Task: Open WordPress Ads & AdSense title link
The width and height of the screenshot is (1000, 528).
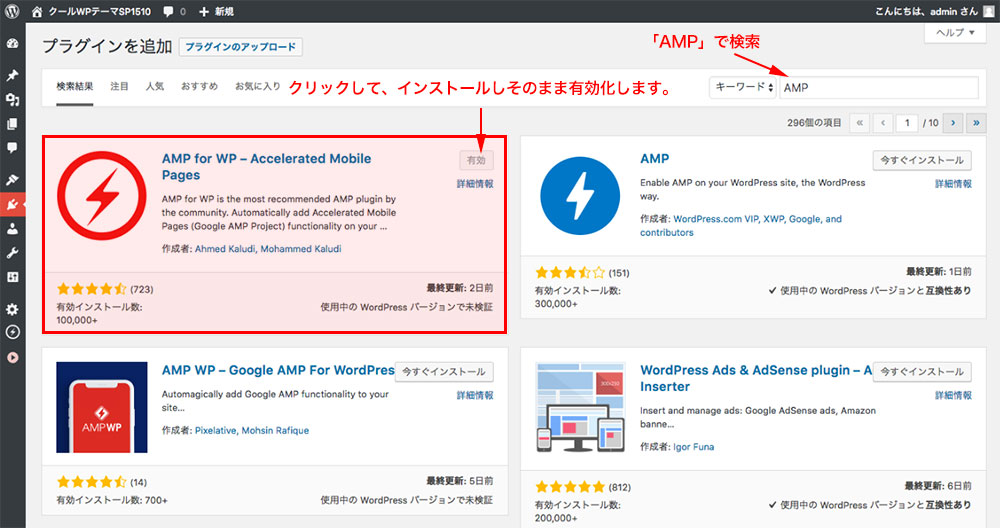Action: tap(756, 378)
